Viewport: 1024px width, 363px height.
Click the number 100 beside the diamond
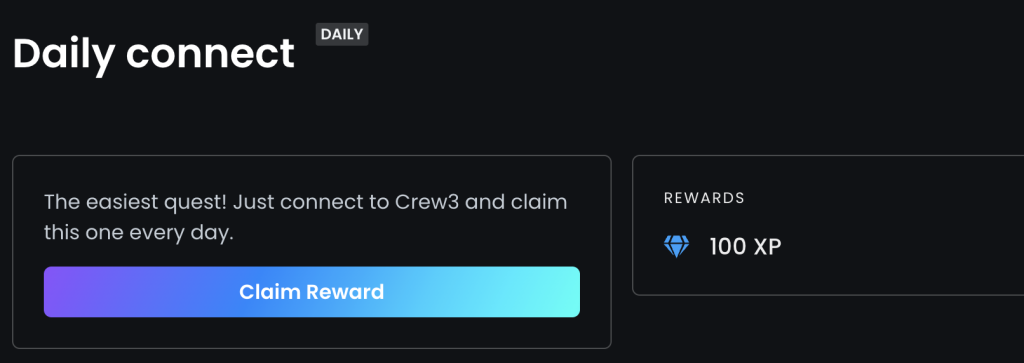click(x=728, y=247)
